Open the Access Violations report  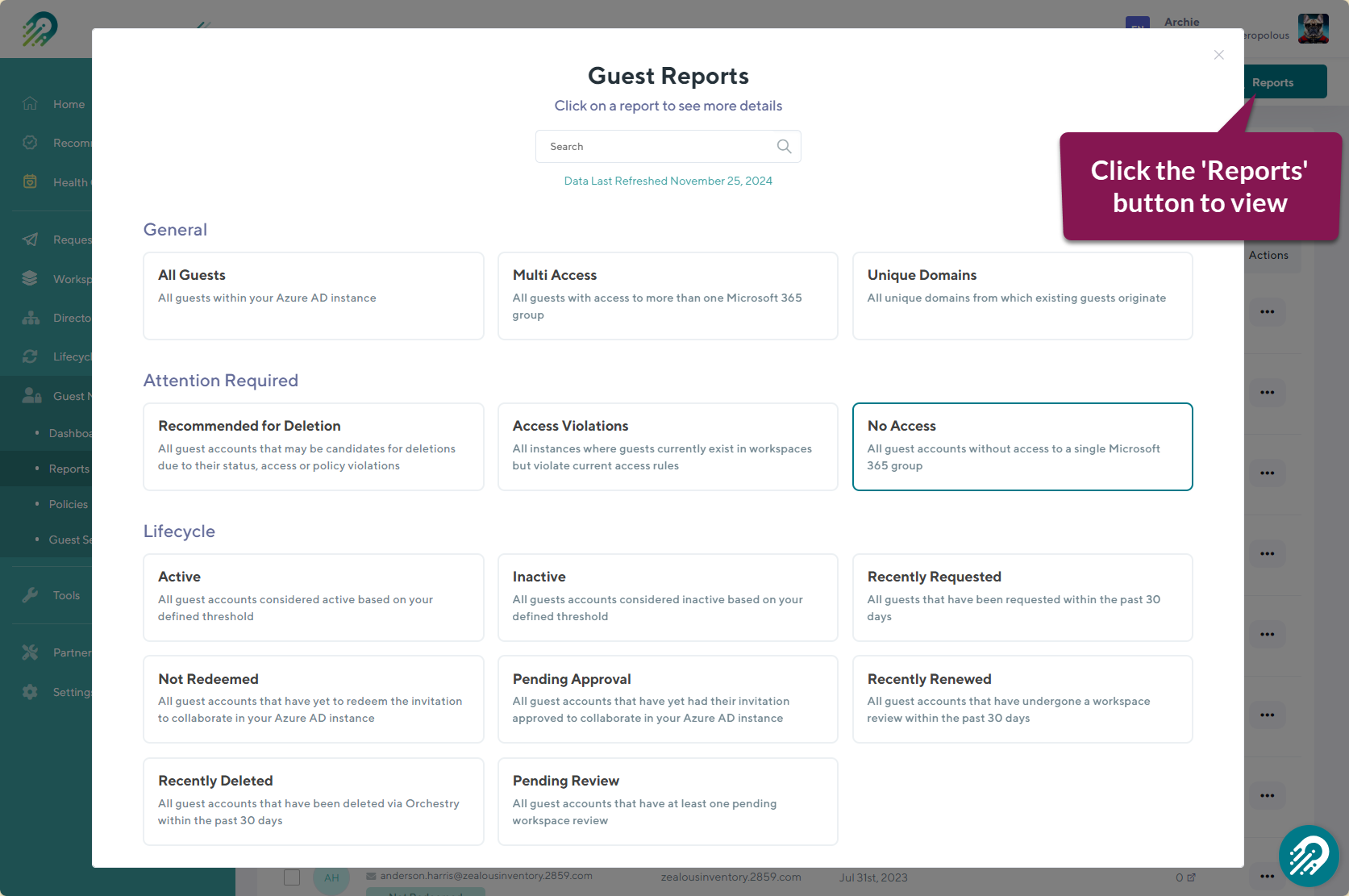click(x=667, y=446)
